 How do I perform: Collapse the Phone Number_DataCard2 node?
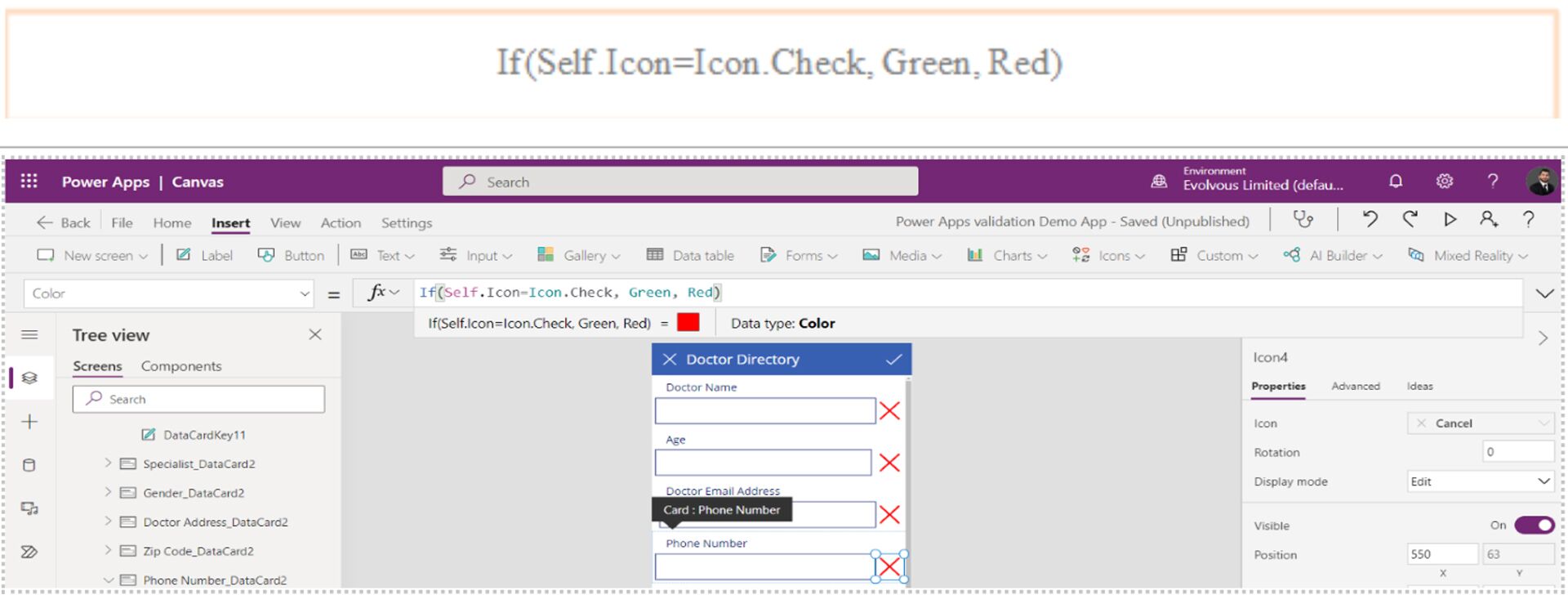(108, 580)
